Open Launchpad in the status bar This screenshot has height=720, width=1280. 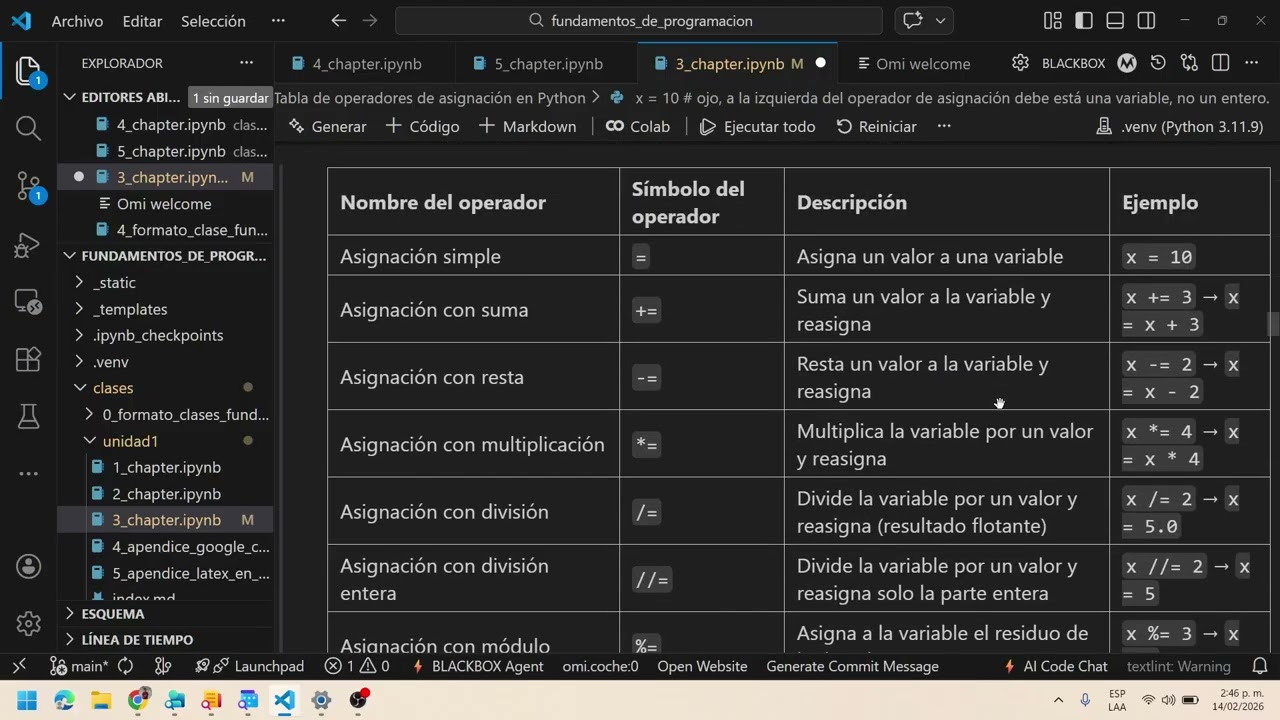tap(250, 666)
